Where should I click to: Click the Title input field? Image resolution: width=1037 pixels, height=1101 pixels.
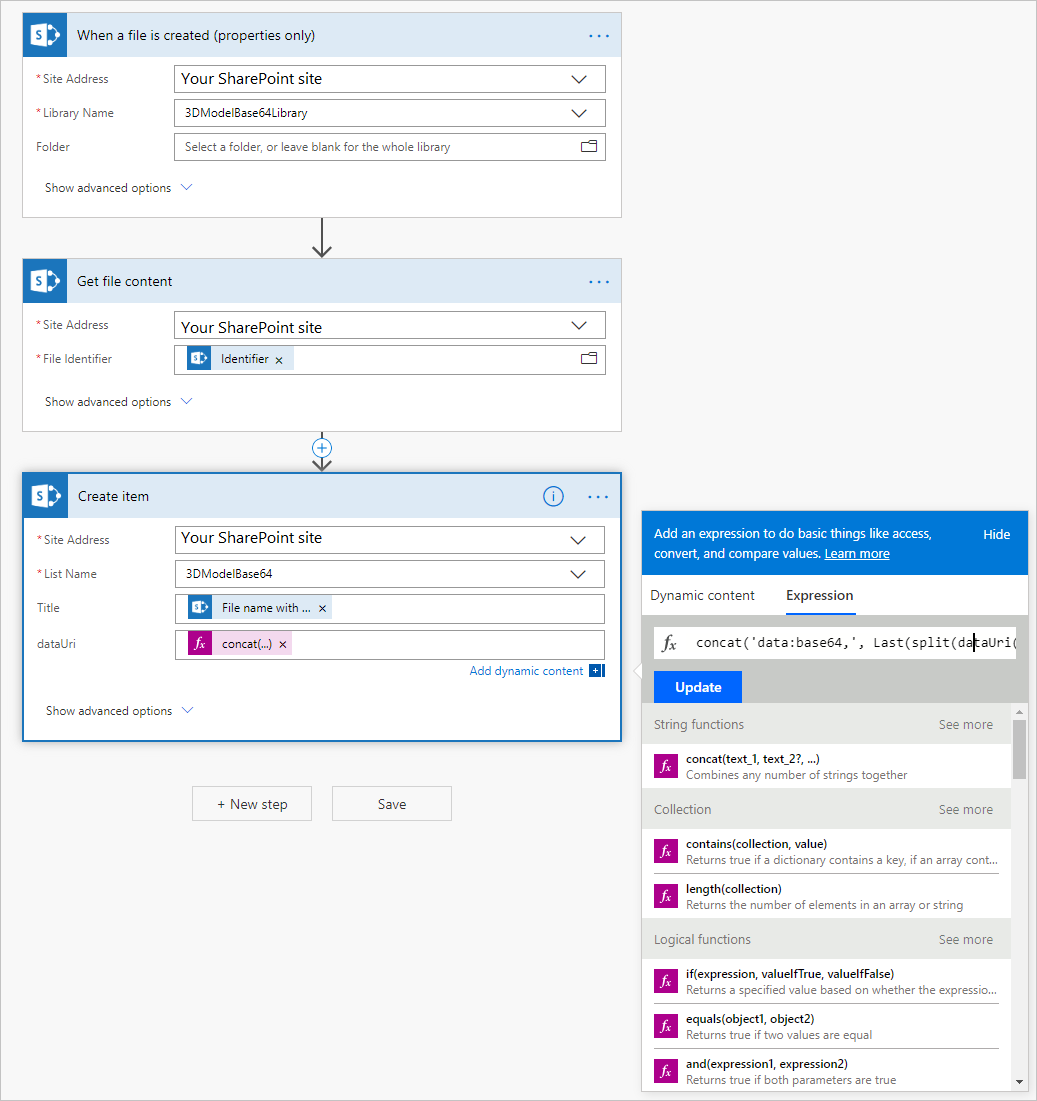pos(390,609)
